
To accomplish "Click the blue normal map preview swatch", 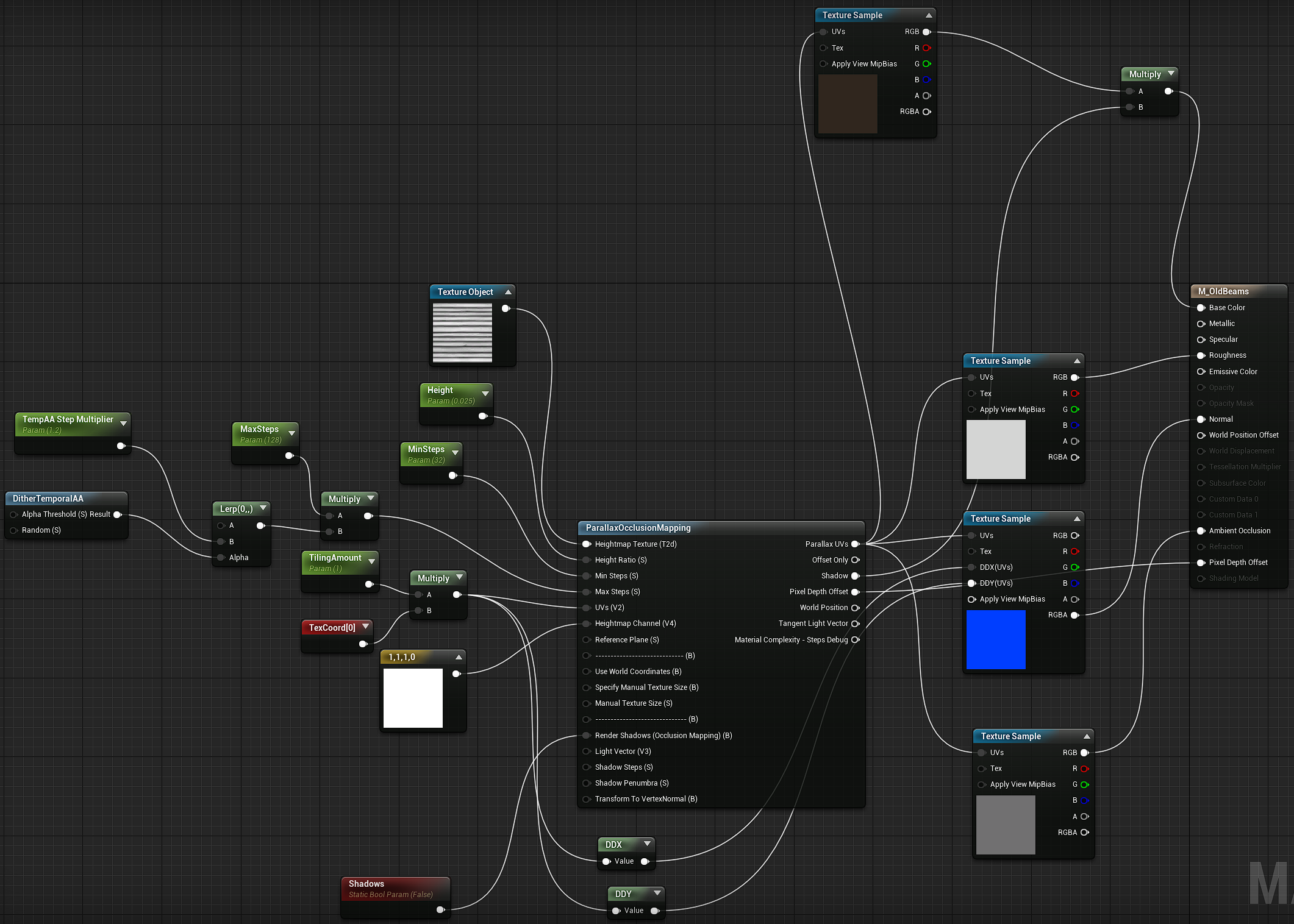I will coord(996,639).
